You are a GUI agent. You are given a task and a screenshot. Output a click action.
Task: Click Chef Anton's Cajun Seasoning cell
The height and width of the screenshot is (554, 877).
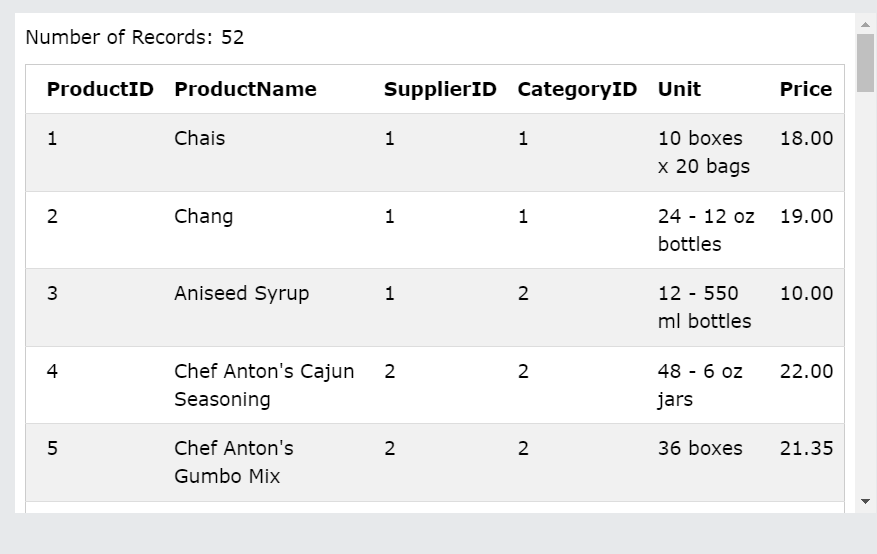pyautogui.click(x=264, y=385)
